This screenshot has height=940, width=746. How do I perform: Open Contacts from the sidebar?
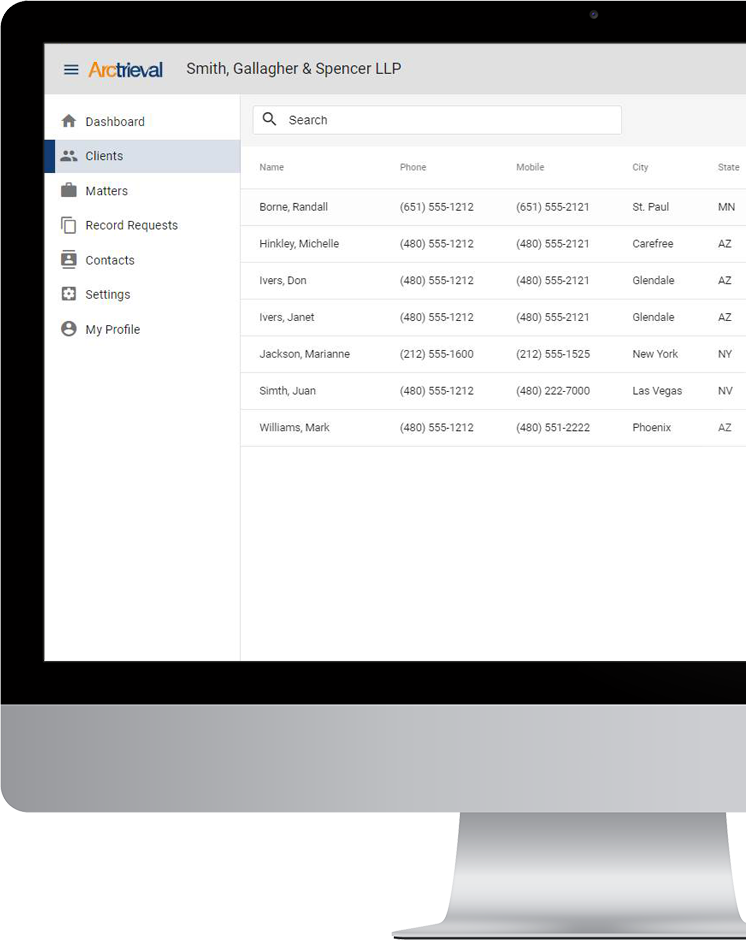pos(143,260)
